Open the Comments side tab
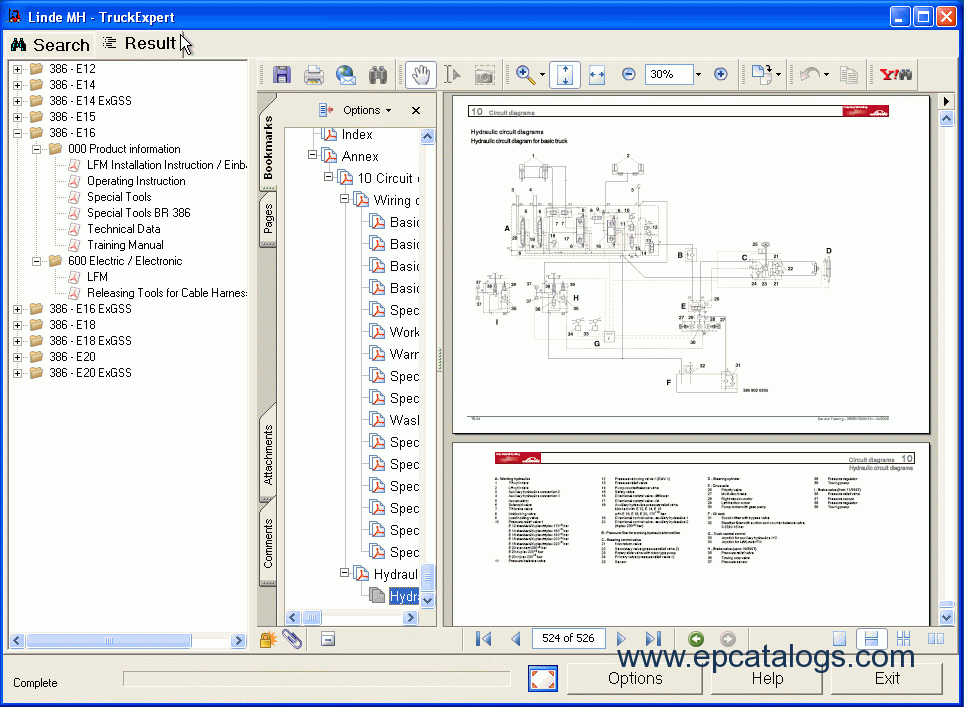This screenshot has height=707, width=964. (x=268, y=543)
